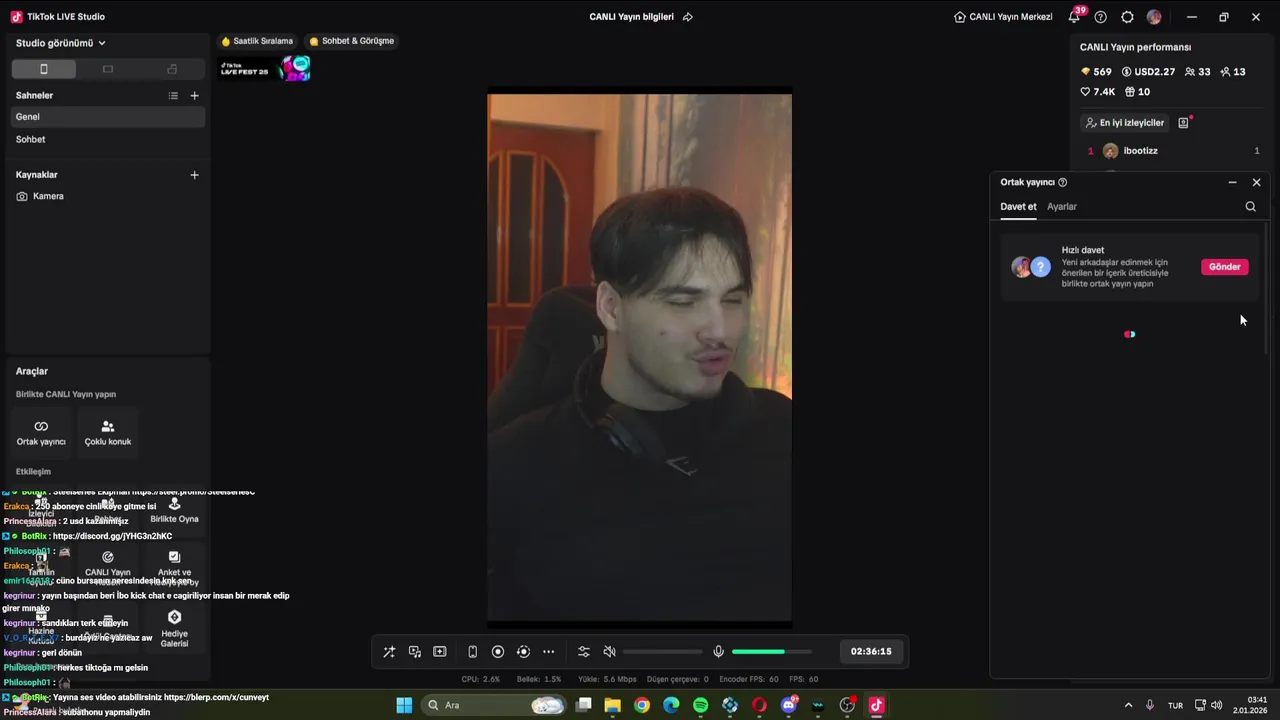Open Discord from the taskbar
Viewport: 1280px width, 720px height.
(x=789, y=705)
